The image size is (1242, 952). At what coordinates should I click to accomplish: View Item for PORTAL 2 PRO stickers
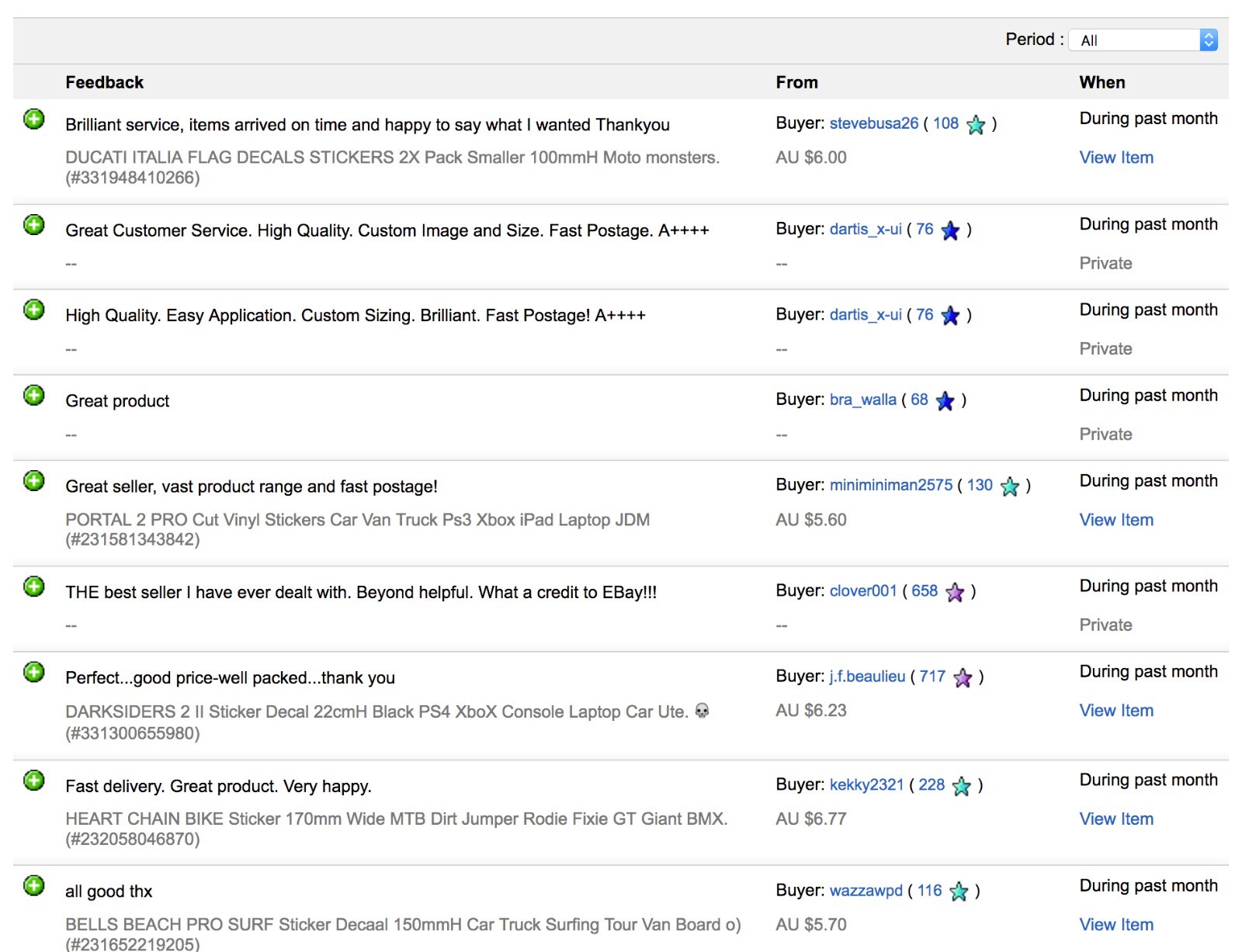point(1116,520)
